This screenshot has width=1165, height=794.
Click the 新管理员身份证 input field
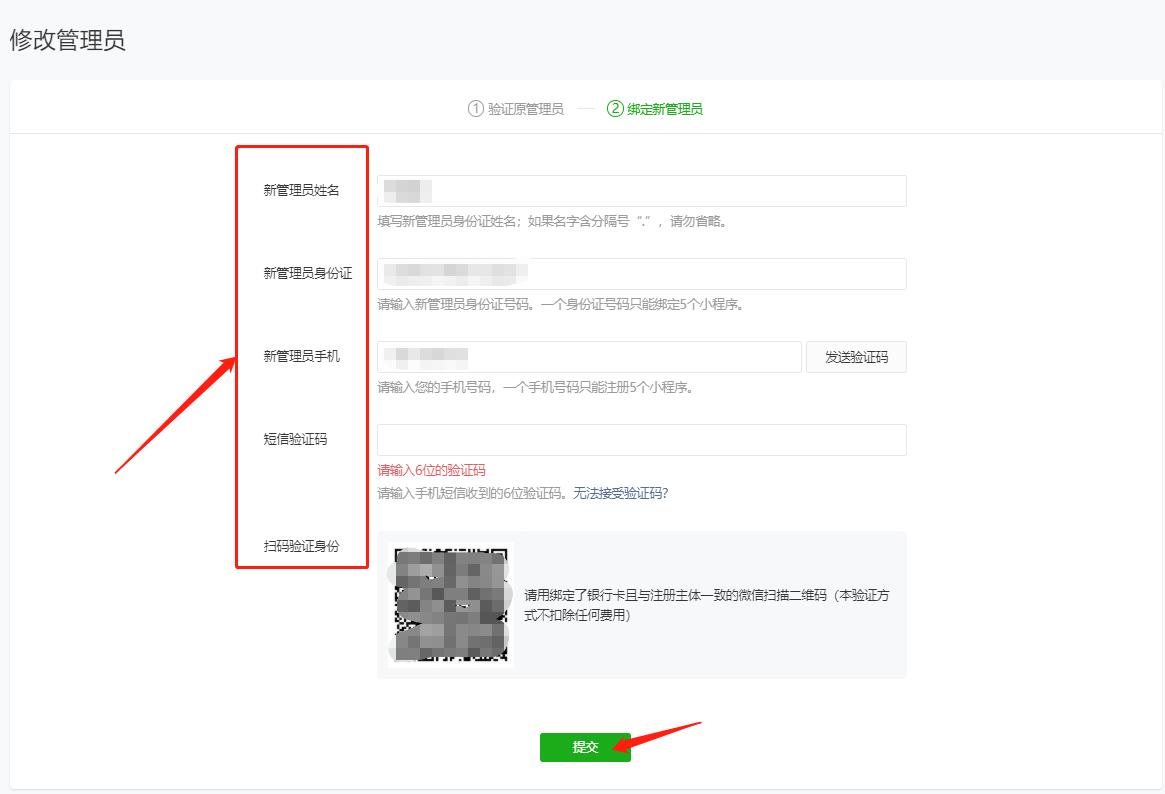click(x=641, y=273)
